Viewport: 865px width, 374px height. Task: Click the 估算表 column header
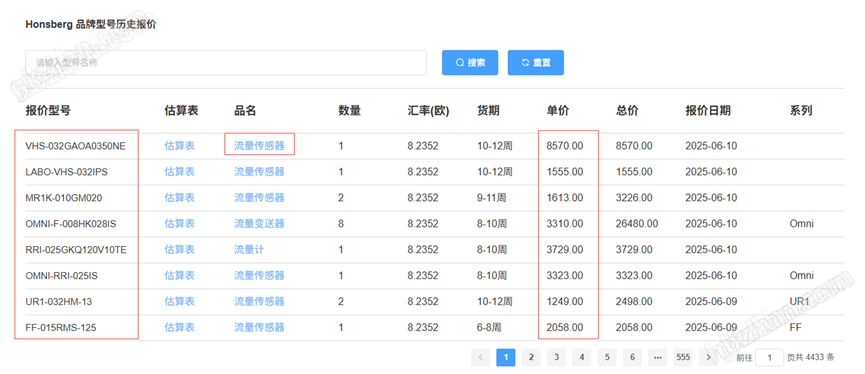[x=181, y=111]
